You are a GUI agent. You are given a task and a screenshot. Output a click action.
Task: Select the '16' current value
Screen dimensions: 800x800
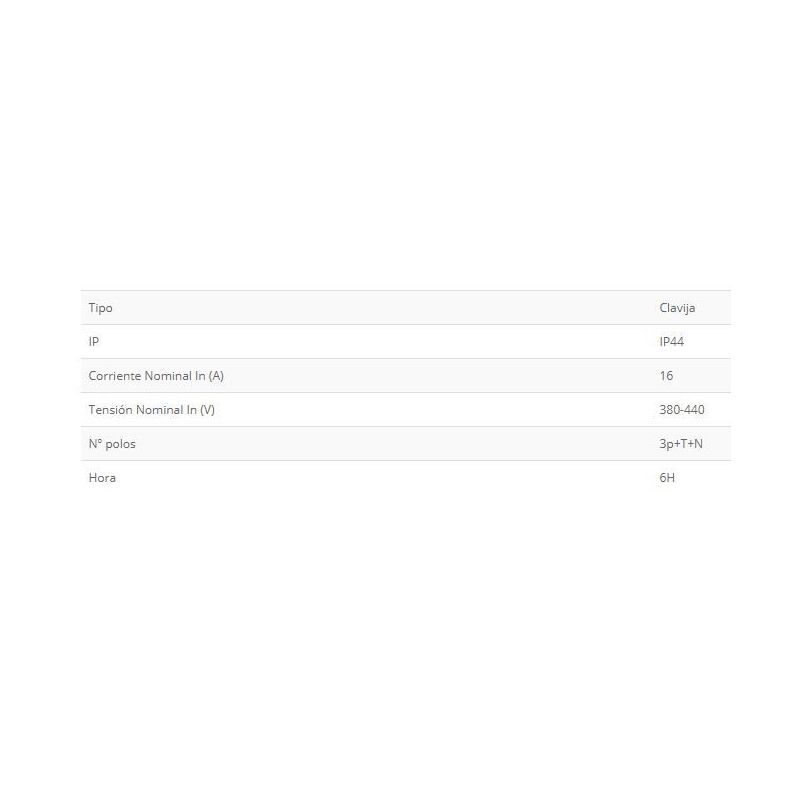click(666, 376)
